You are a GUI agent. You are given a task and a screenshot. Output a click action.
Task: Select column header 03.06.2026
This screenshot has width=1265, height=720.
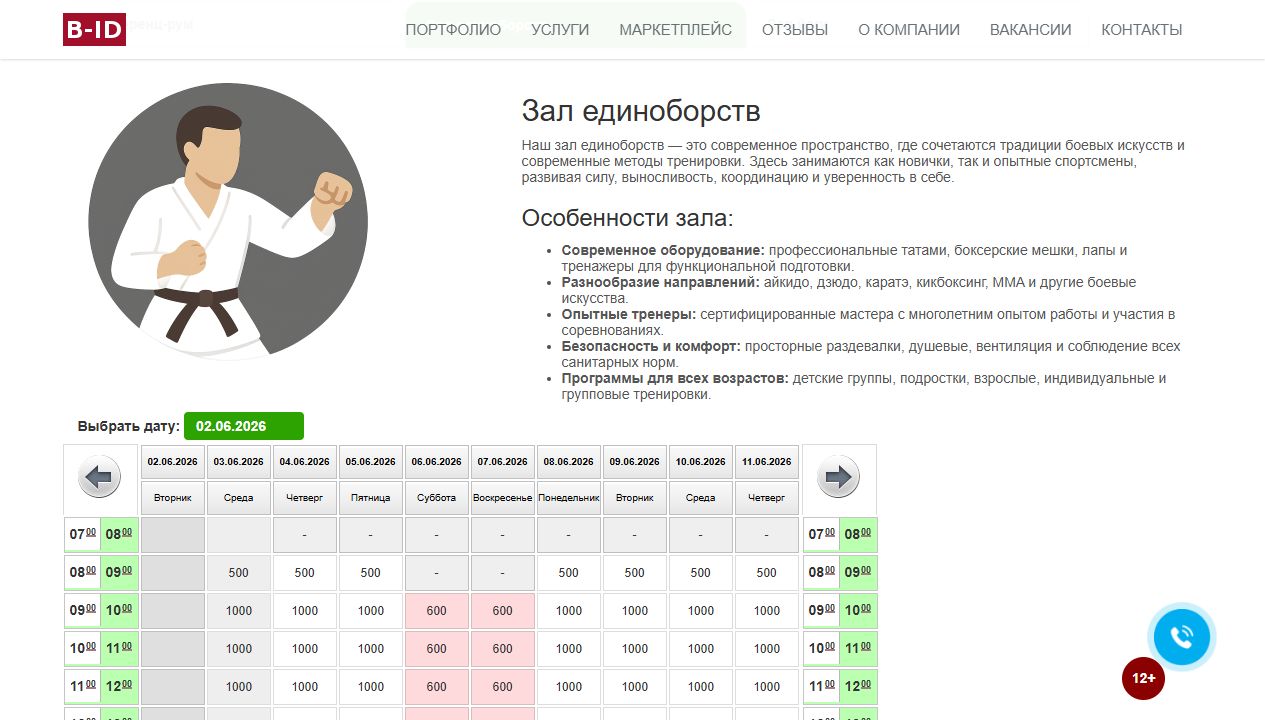coord(239,462)
